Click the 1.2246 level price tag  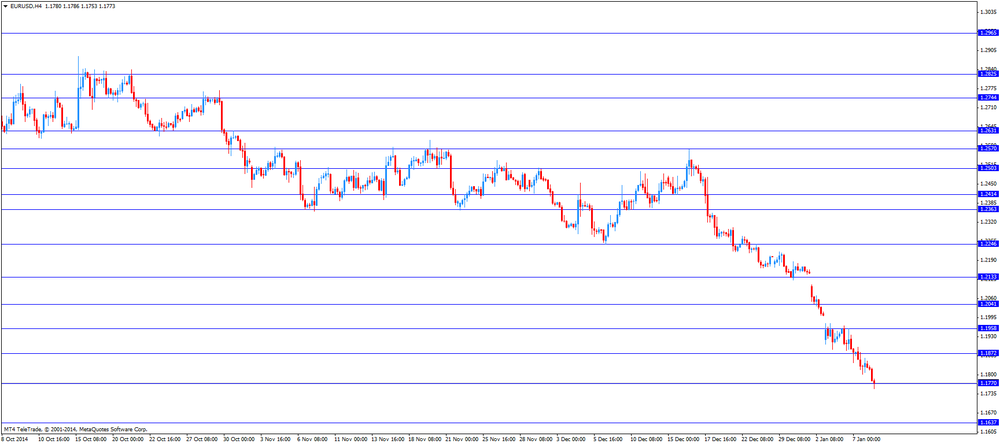point(988,244)
